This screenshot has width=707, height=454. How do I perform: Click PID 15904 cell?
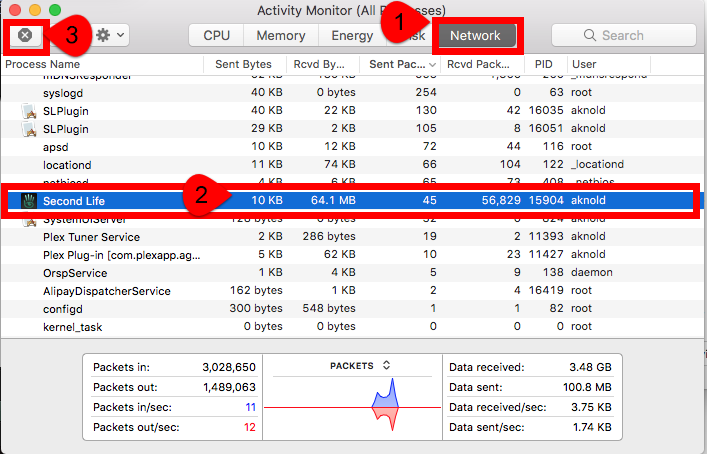coord(546,201)
